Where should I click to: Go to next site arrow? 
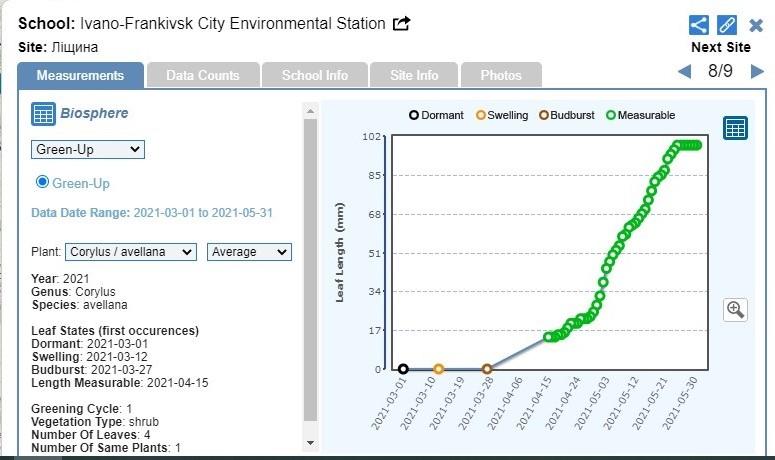[757, 72]
